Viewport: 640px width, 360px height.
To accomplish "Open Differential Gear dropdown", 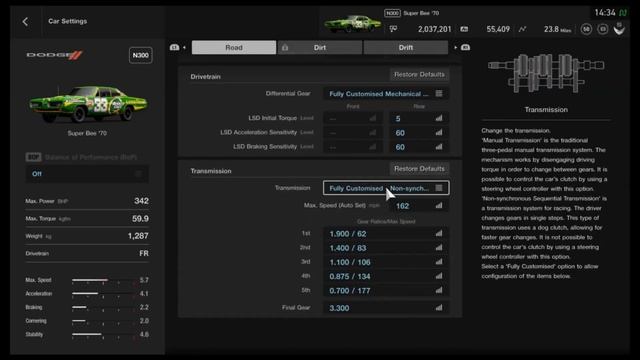I will click(386, 94).
